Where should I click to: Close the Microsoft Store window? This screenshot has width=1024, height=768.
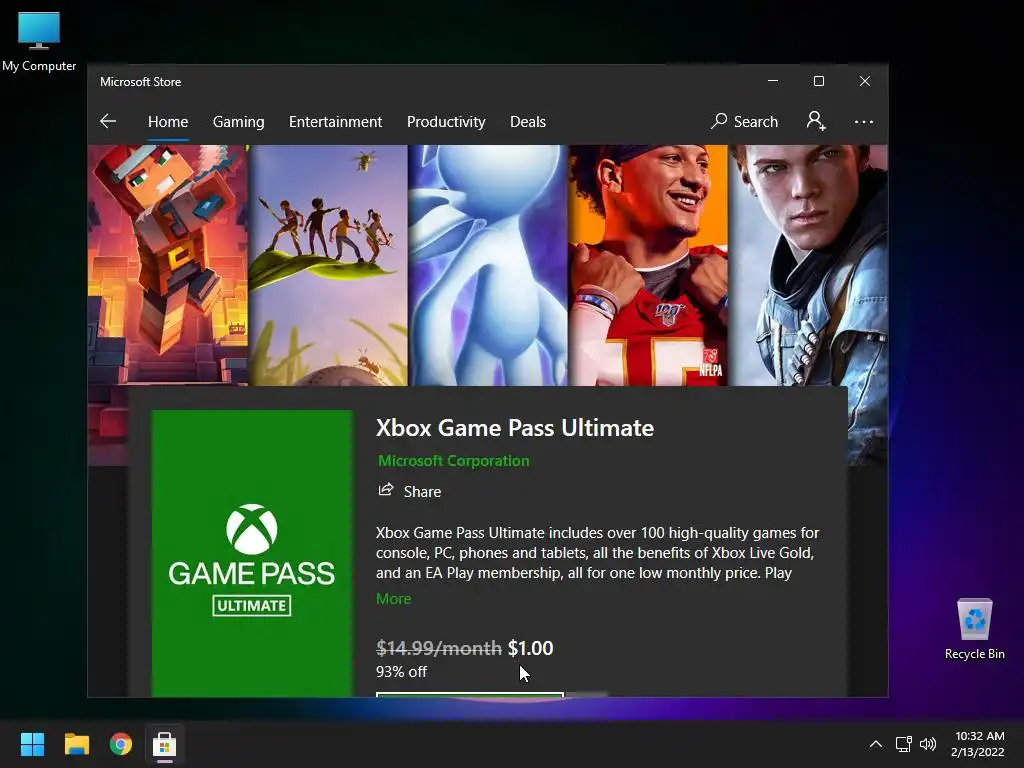pyautogui.click(x=865, y=81)
